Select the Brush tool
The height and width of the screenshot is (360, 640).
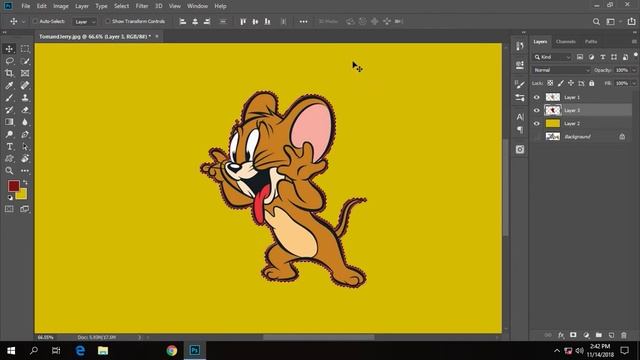[9, 98]
